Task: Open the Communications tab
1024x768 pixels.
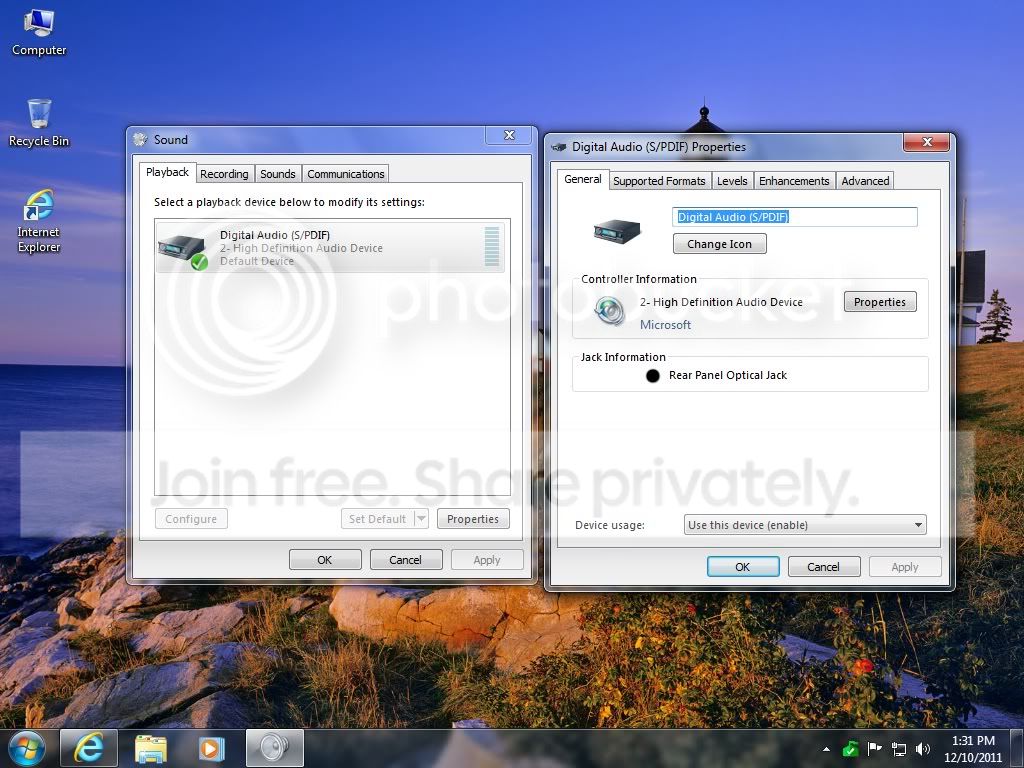Action: [345, 174]
